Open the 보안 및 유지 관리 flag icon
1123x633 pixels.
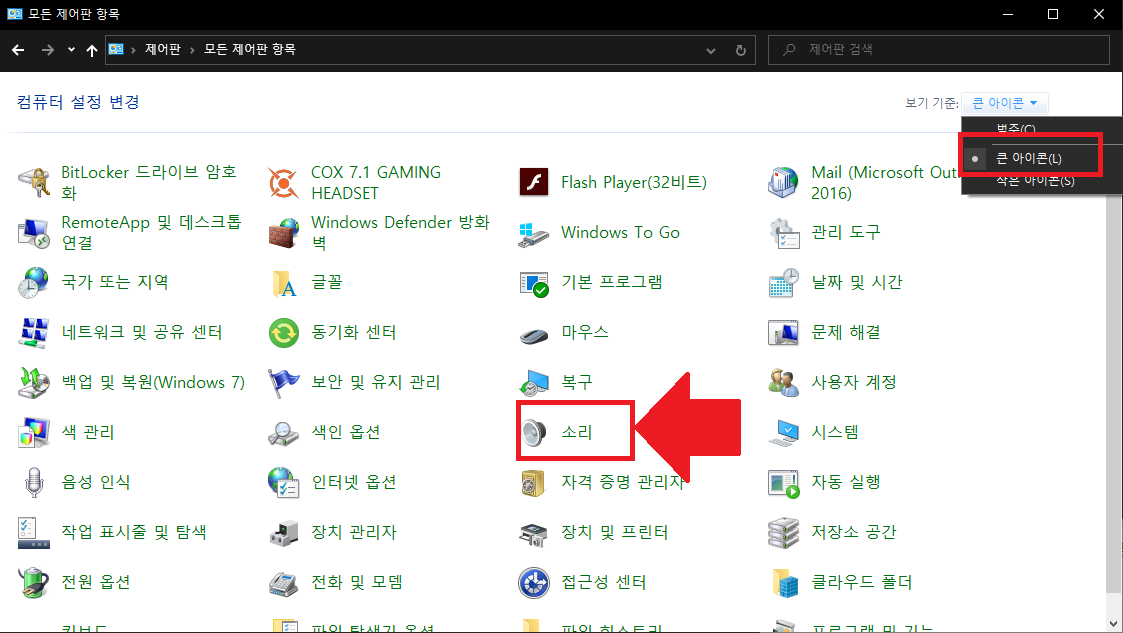coord(284,382)
